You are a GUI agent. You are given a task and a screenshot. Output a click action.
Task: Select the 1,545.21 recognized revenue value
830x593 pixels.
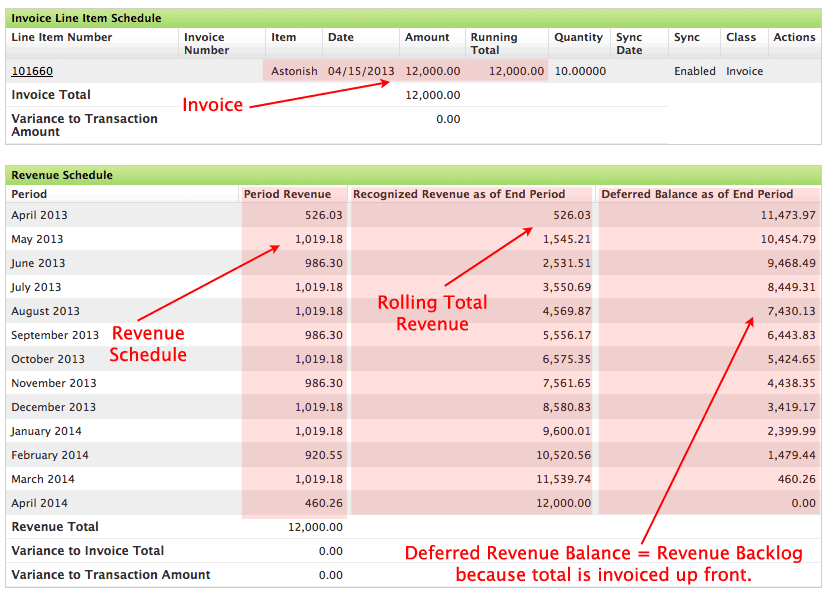point(566,239)
